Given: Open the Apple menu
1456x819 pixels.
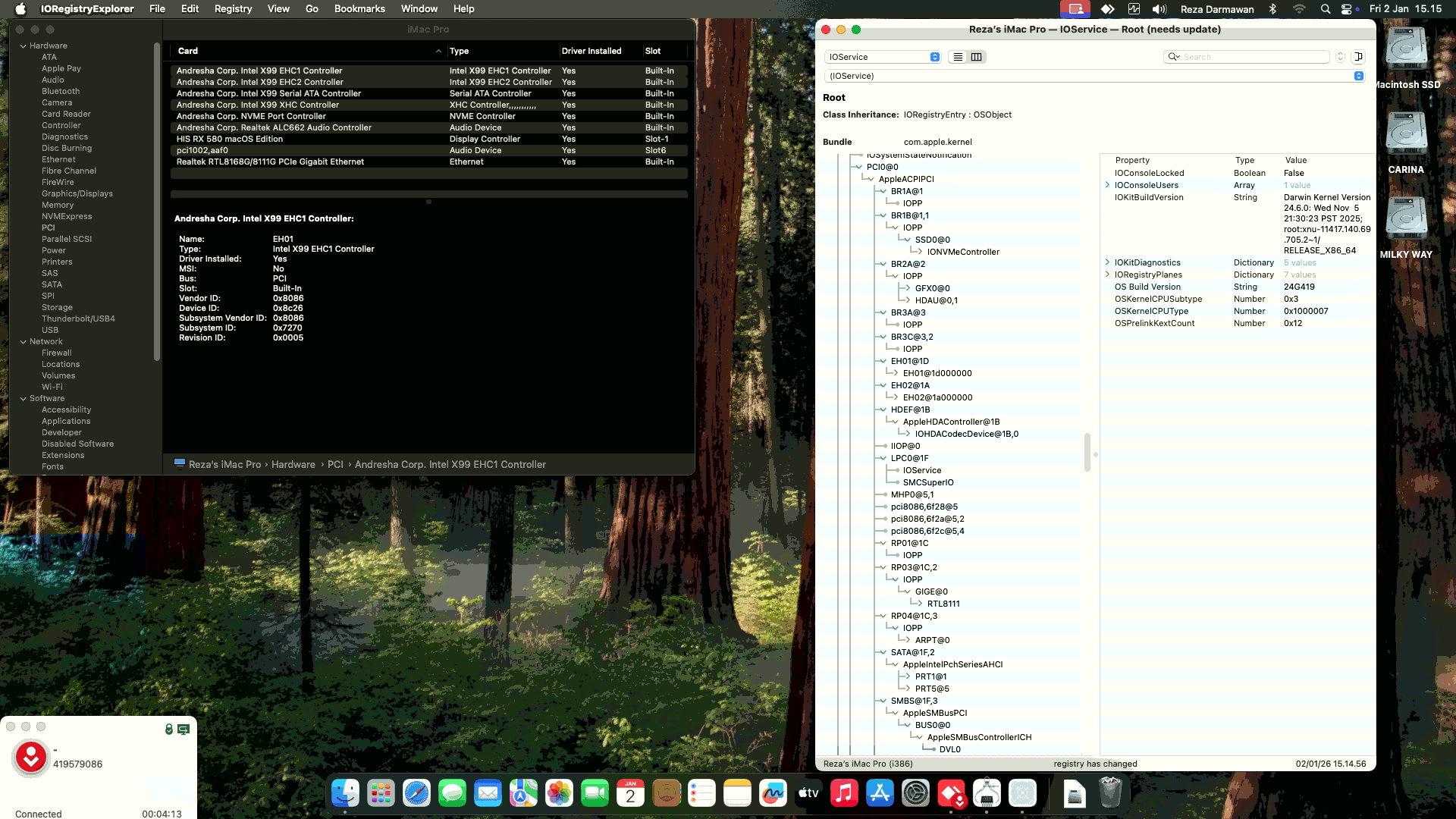Looking at the screenshot, I should pyautogui.click(x=21, y=9).
